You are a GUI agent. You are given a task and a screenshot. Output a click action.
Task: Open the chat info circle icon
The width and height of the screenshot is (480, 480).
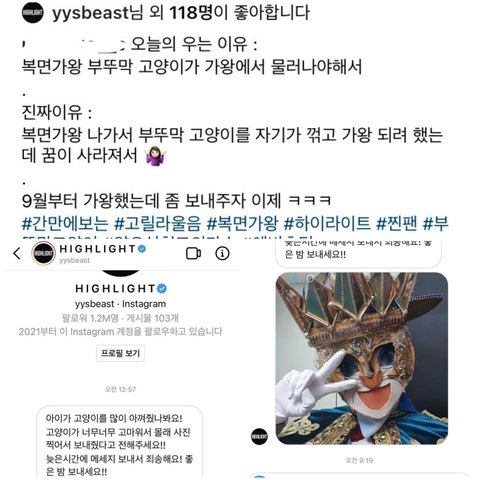click(222, 254)
